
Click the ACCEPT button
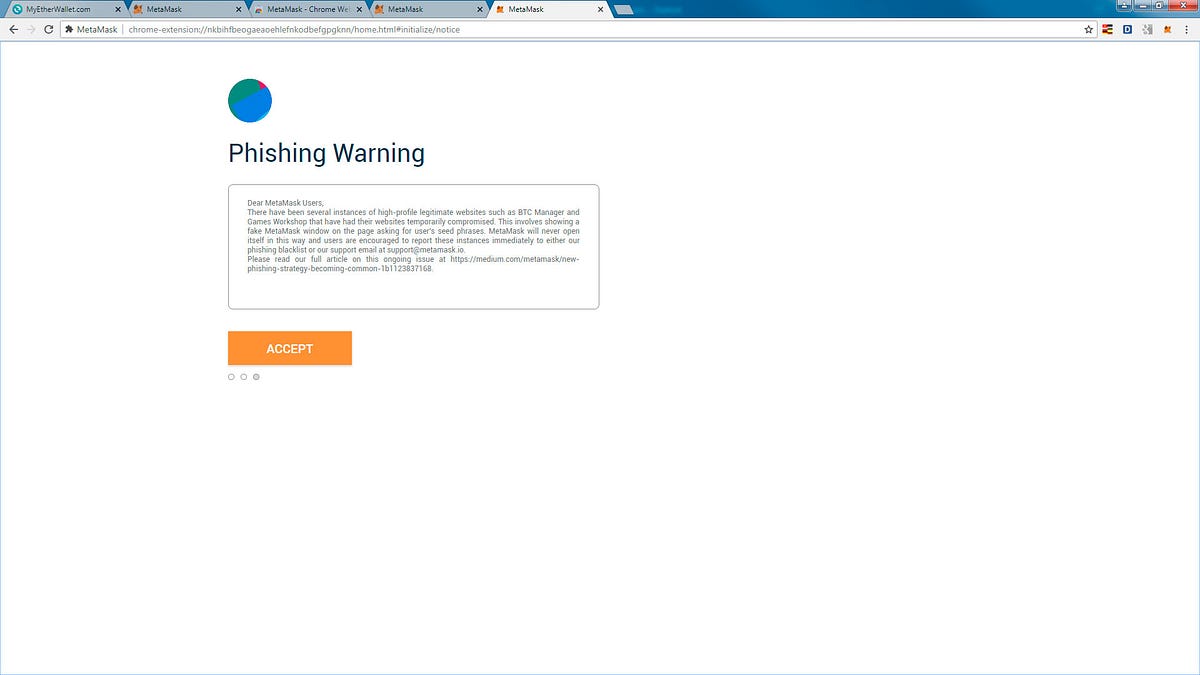(x=290, y=348)
